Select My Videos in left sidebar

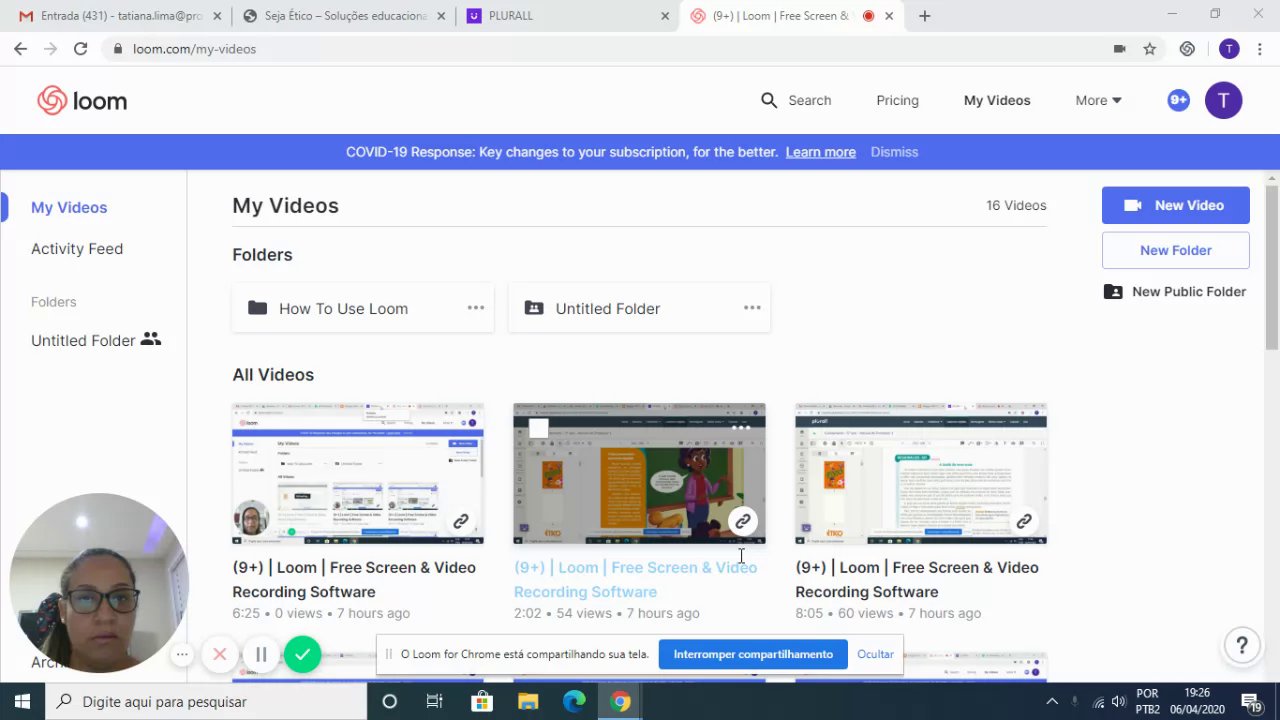click(69, 207)
